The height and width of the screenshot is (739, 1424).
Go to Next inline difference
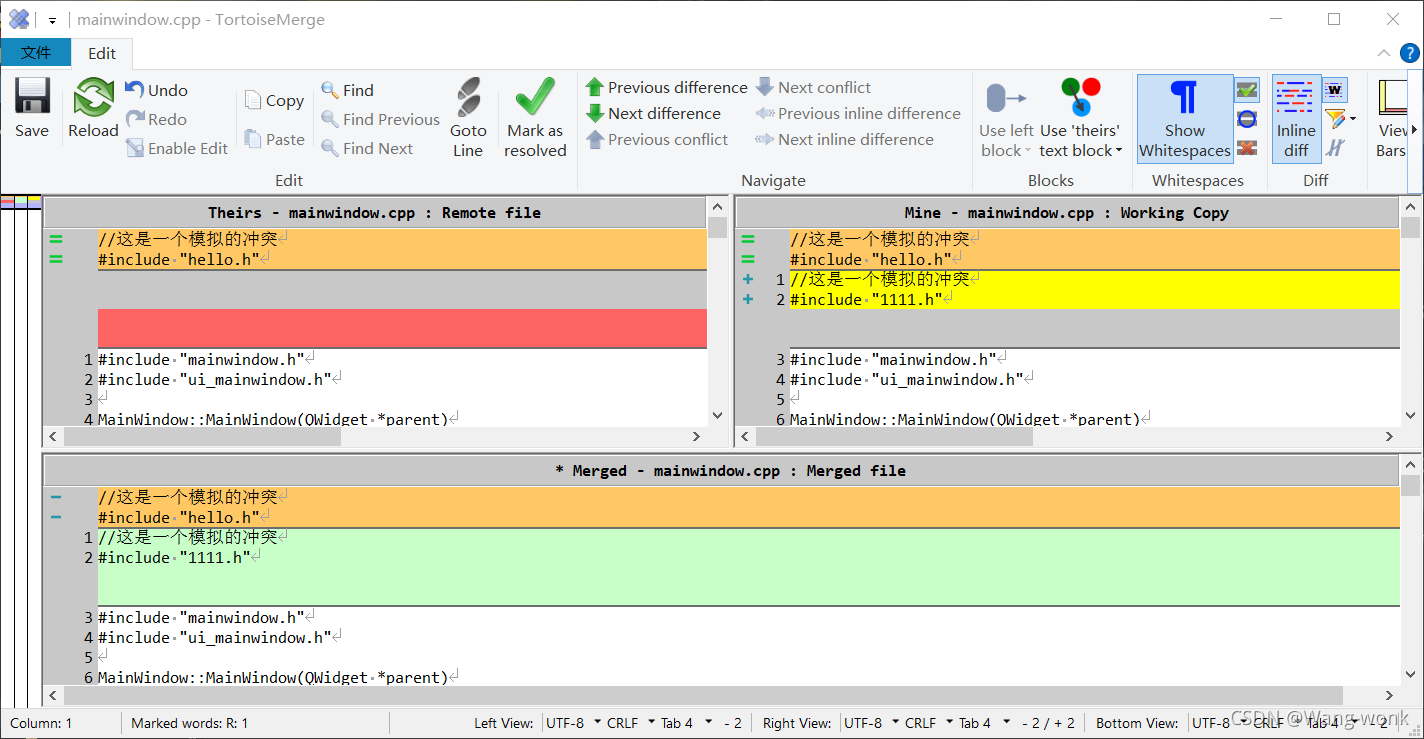tap(845, 139)
